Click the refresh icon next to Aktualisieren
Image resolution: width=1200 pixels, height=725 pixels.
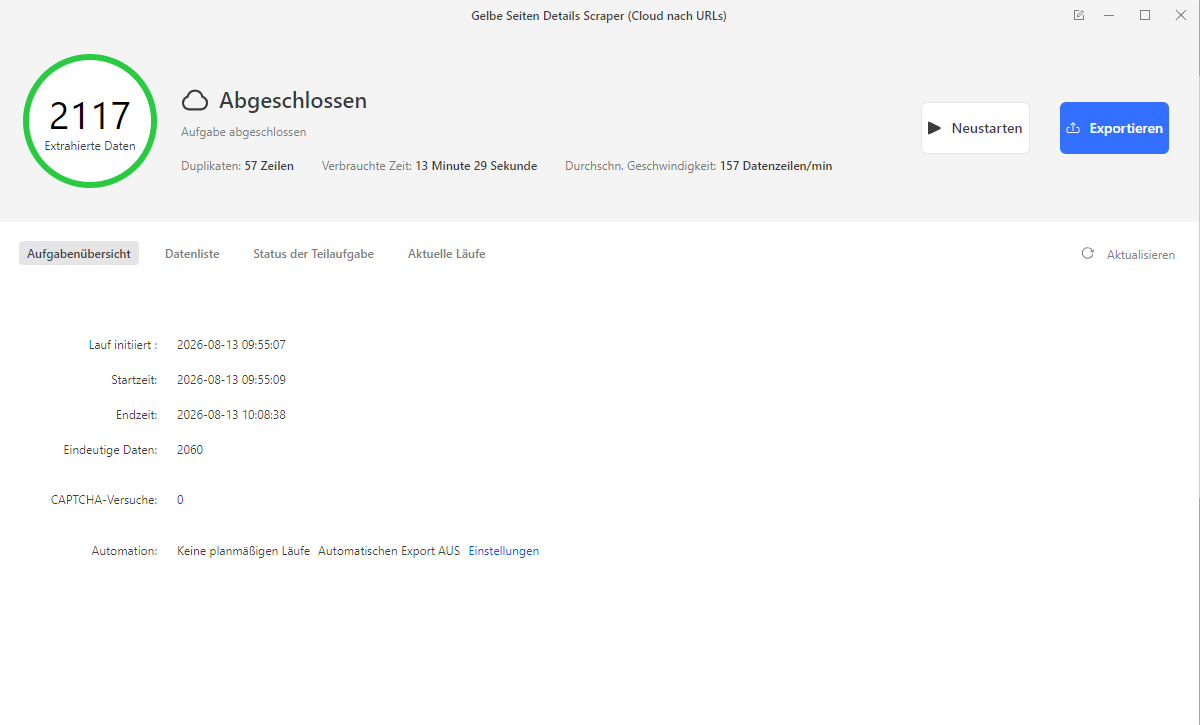pos(1088,254)
